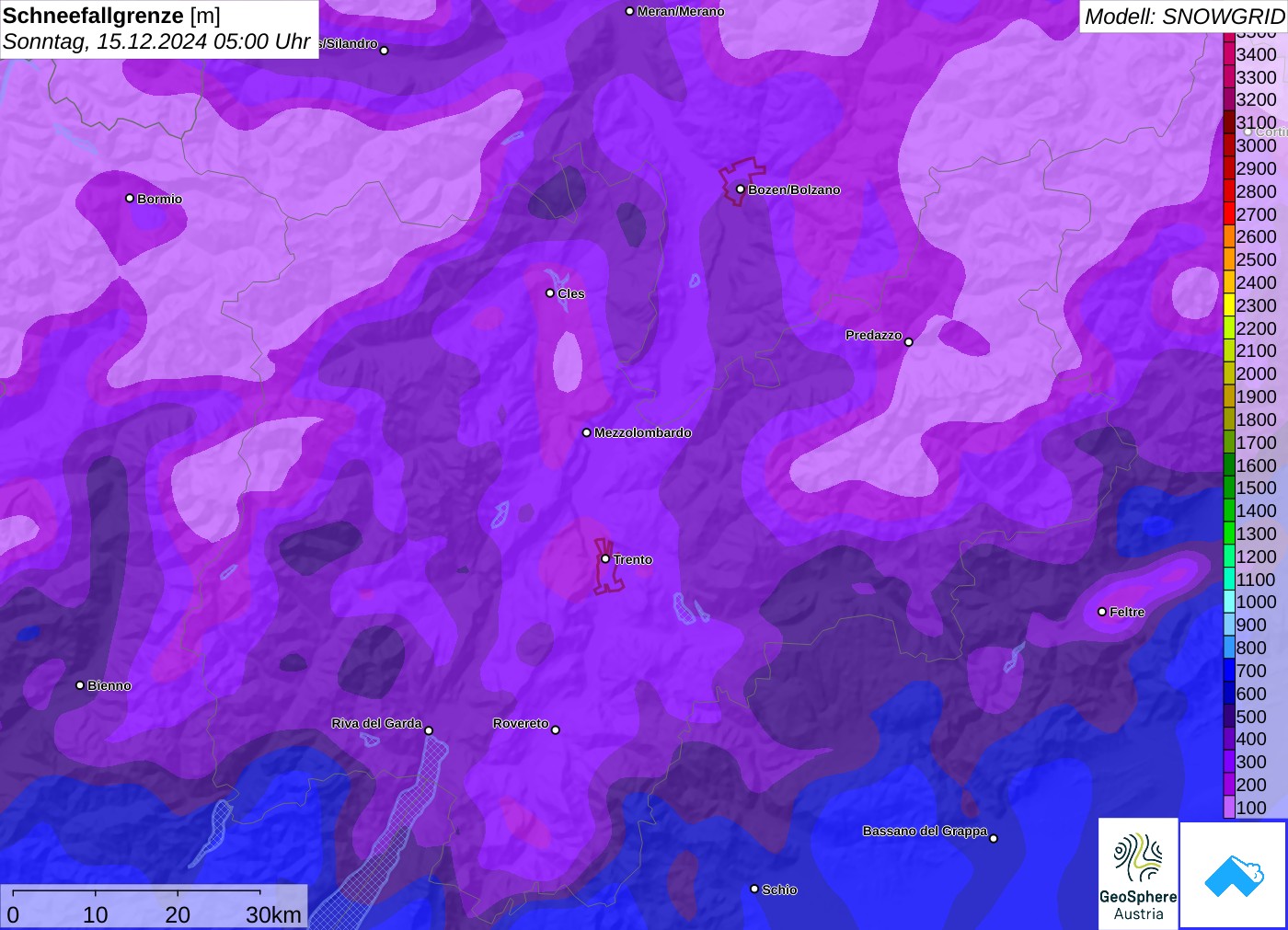Click the '2000' legend value
The width and height of the screenshot is (1288, 930).
pos(1257,373)
